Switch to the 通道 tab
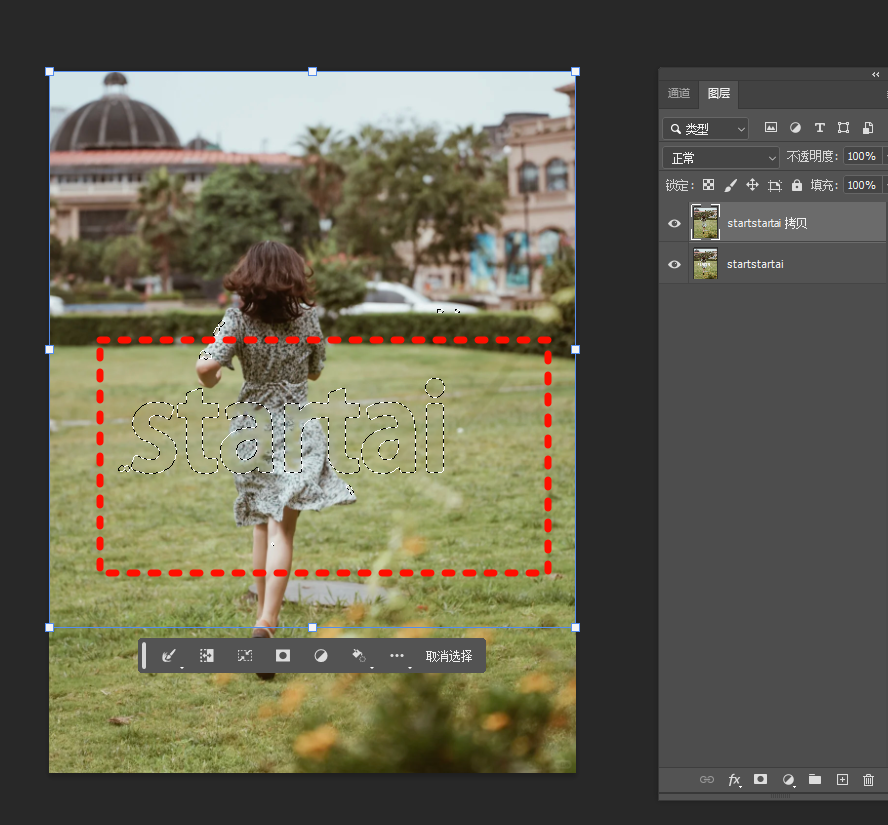This screenshot has height=825, width=888. (679, 93)
